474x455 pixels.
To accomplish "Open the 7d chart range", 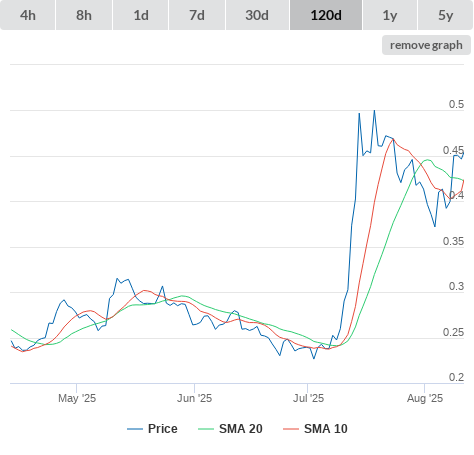I will coord(197,15).
